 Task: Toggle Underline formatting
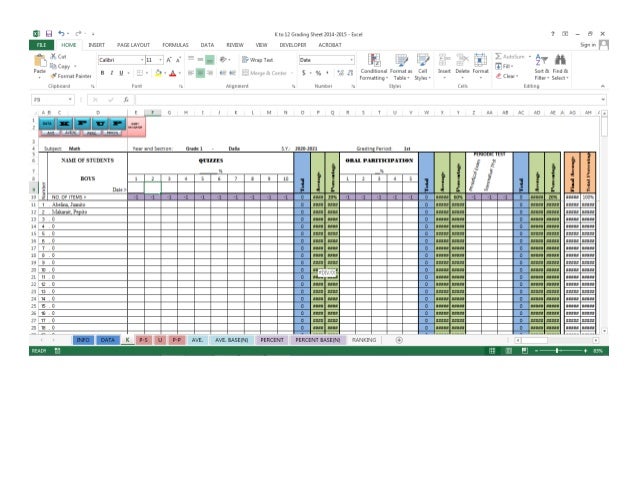[121, 73]
